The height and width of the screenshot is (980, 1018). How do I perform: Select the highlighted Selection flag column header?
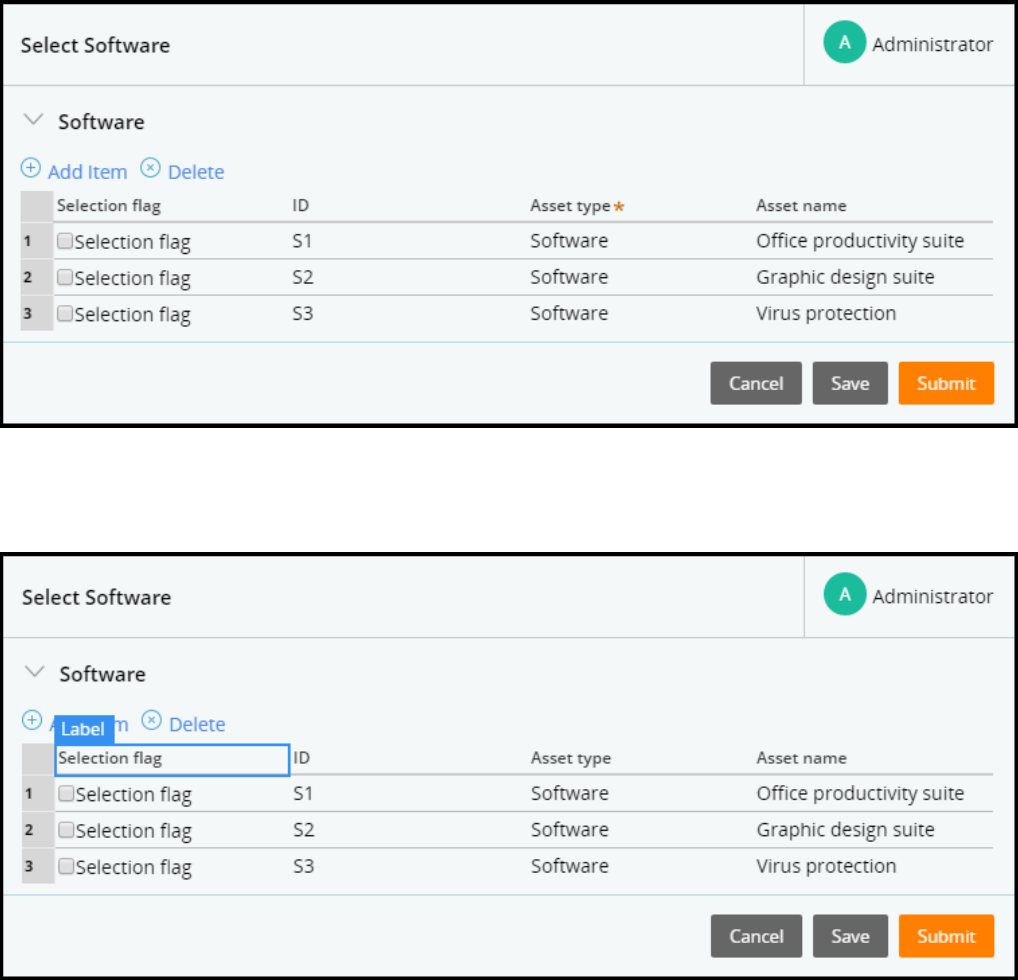(172, 759)
